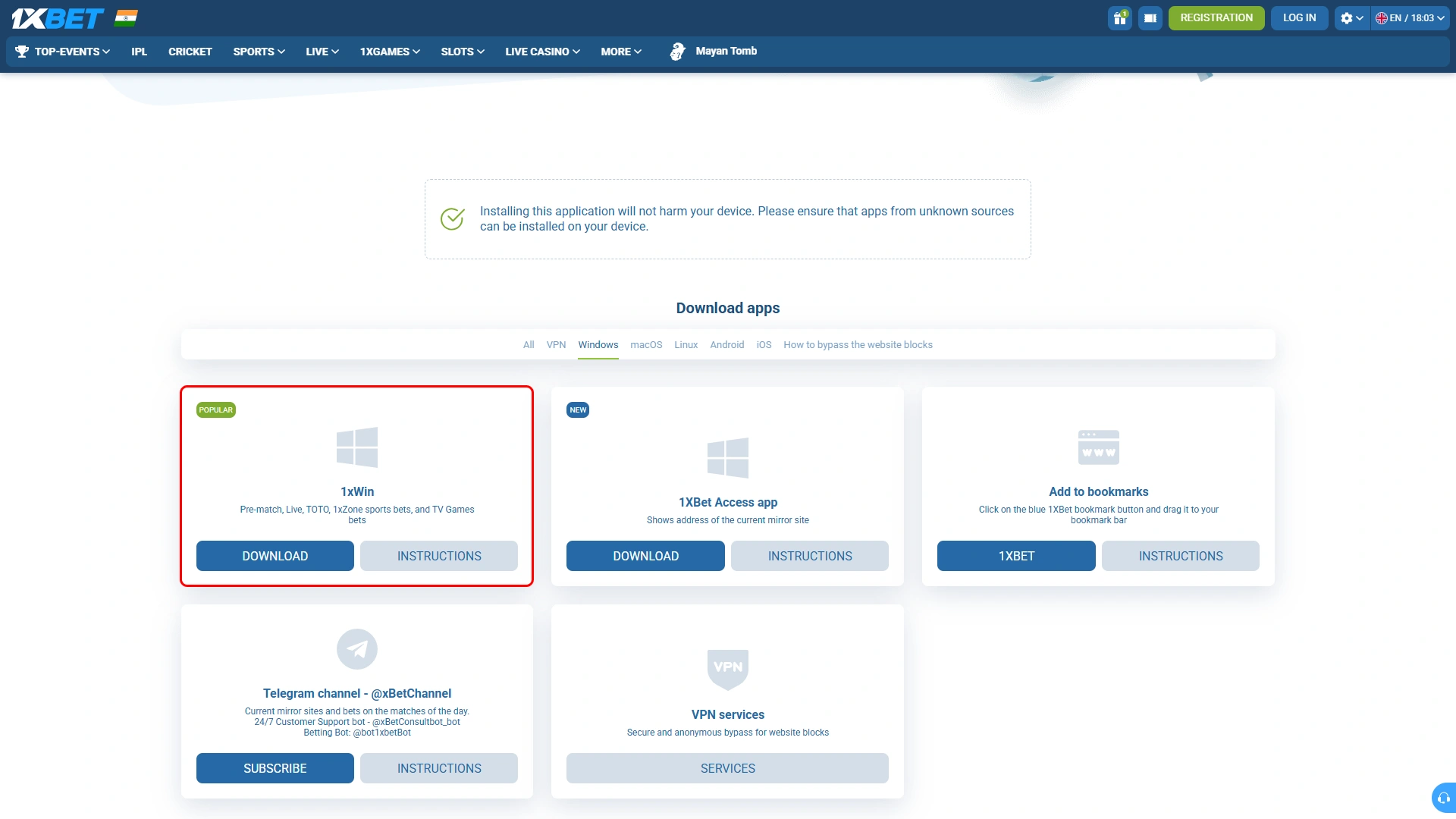
Task: Select the Linux tab
Action: click(686, 345)
